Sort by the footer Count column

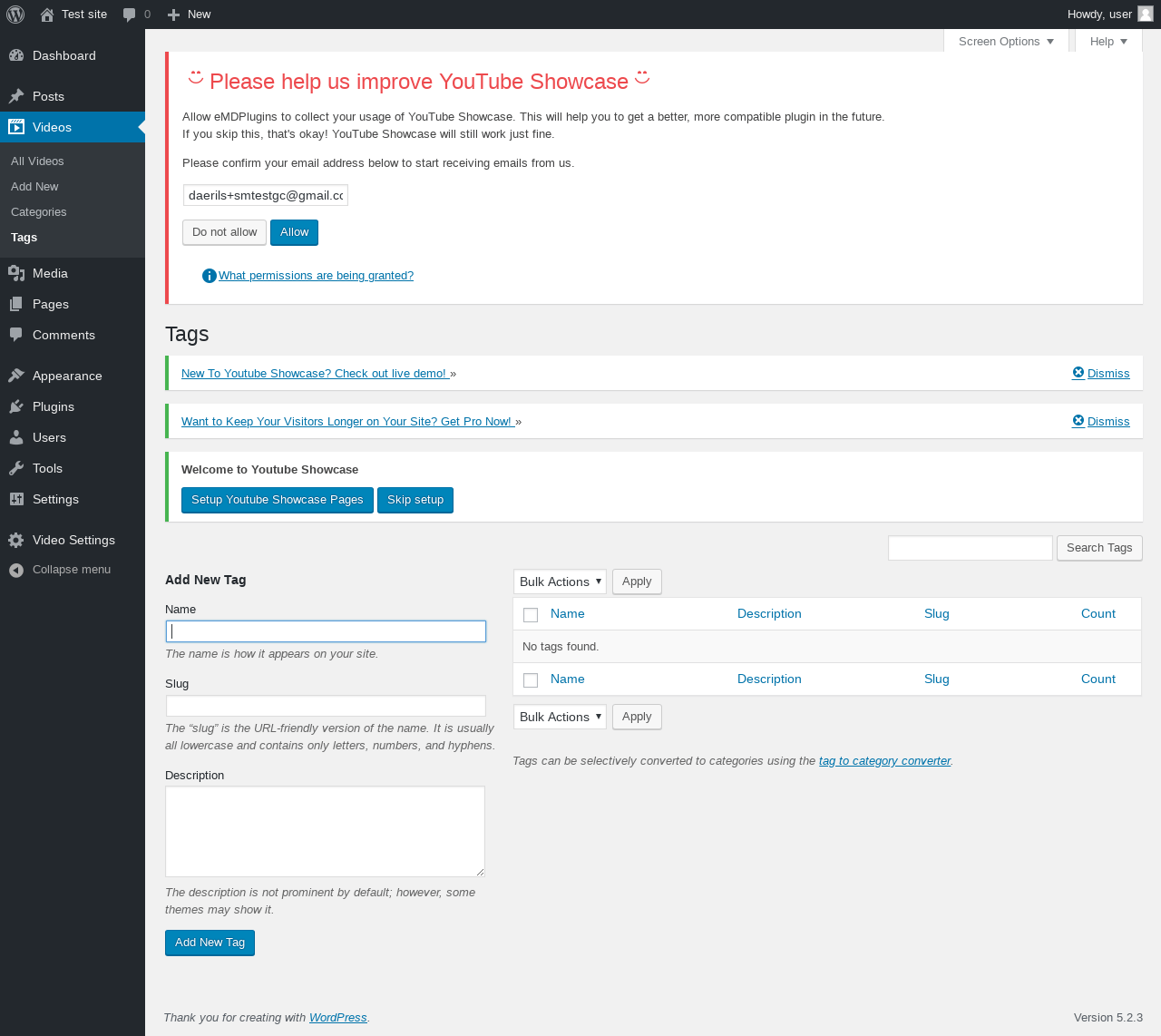(x=1098, y=679)
